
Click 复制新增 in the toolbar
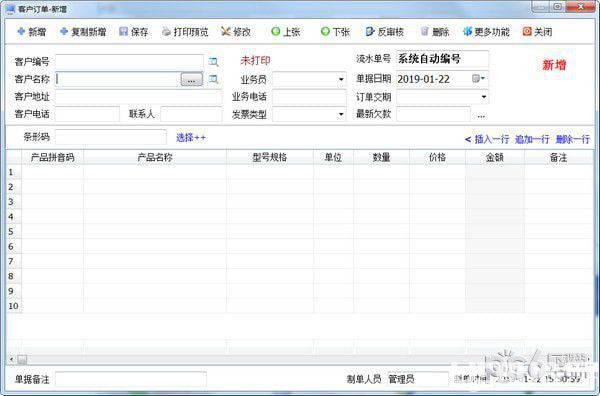coord(83,32)
